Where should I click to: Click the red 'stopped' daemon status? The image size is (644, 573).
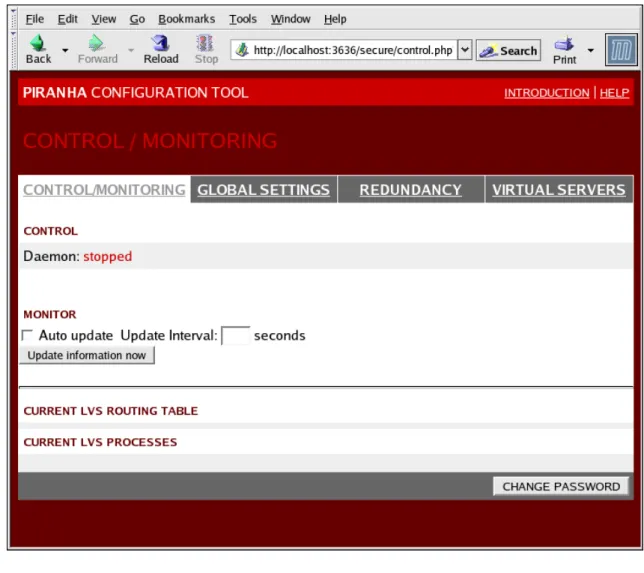coord(108,256)
